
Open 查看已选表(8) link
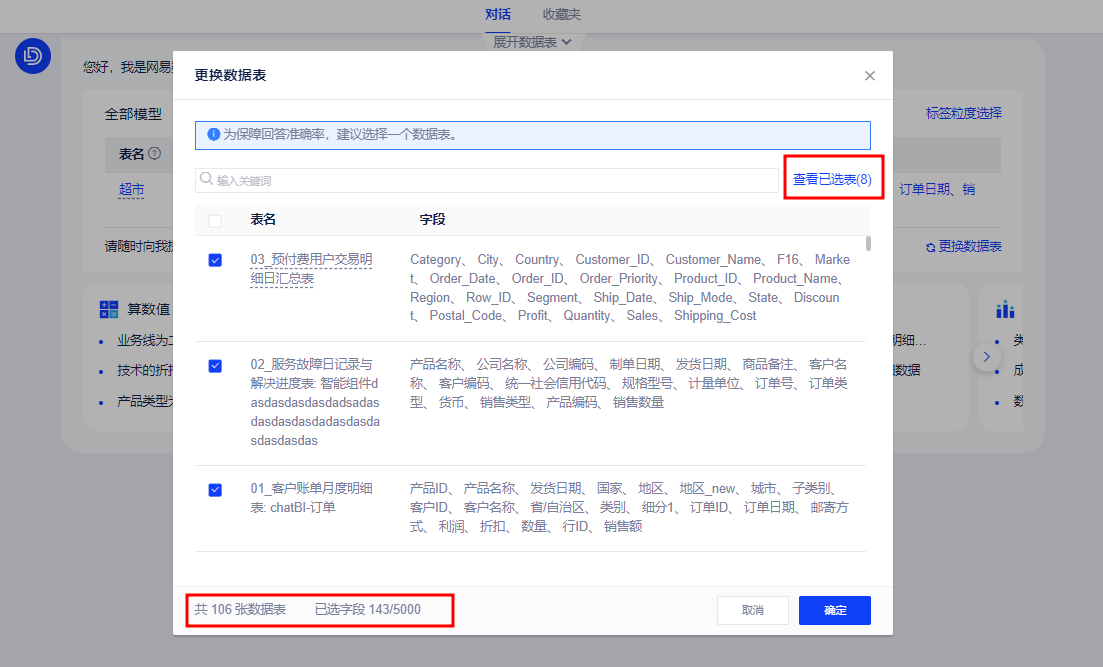[x=832, y=180]
